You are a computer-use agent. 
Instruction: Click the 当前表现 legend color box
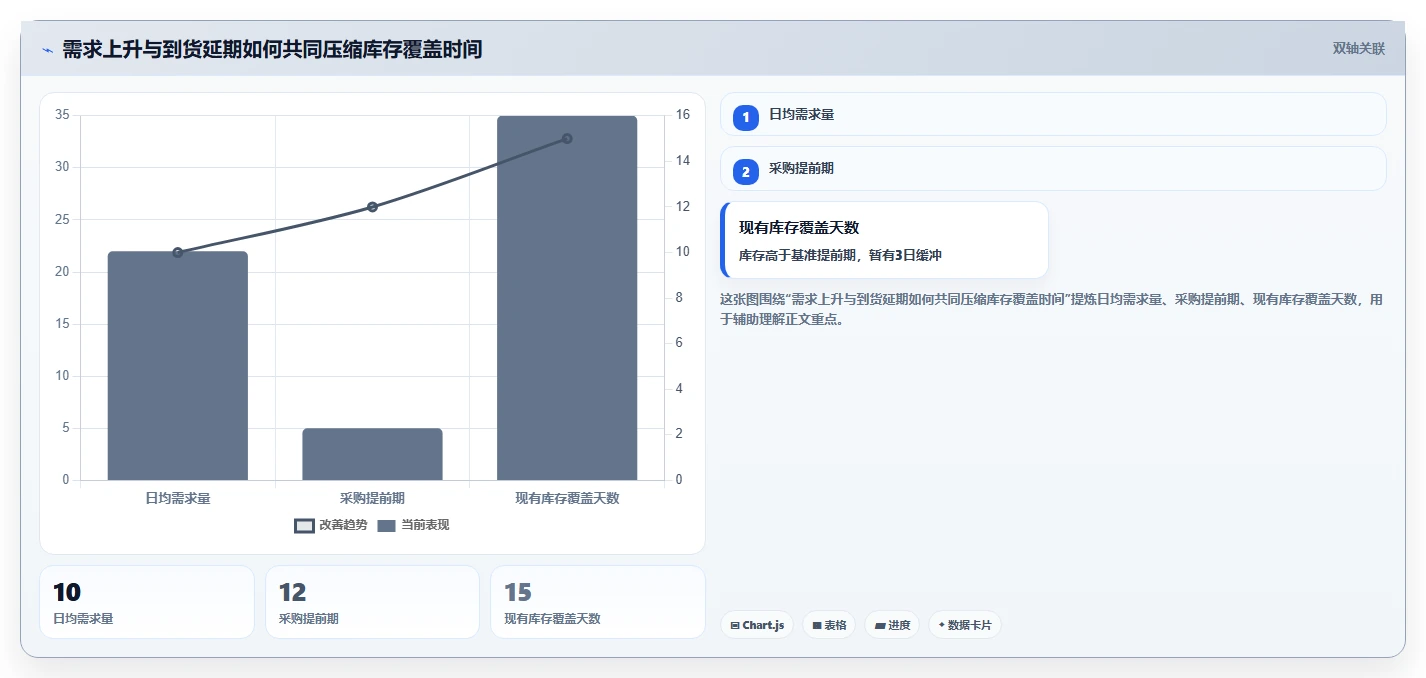tap(387, 526)
